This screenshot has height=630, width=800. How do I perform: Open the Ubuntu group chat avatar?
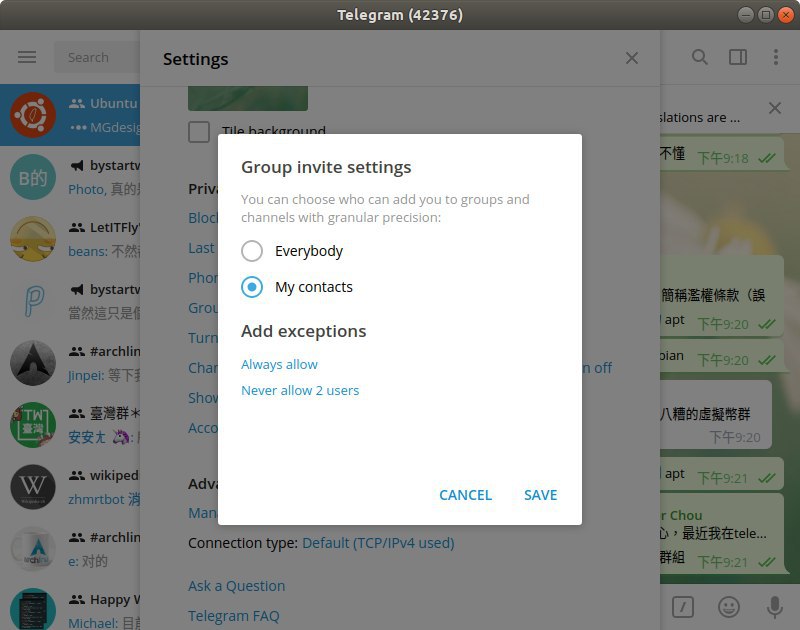point(33,115)
